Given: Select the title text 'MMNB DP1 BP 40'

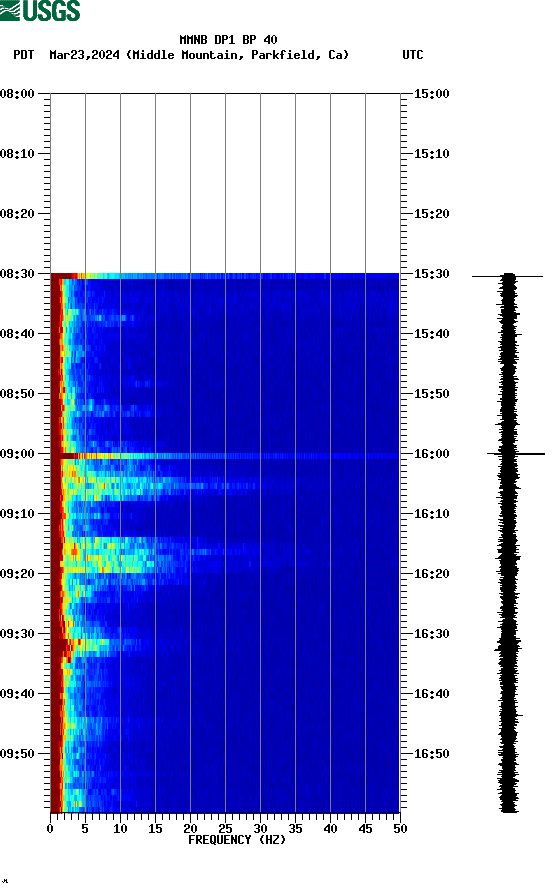Looking at the screenshot, I should click(x=228, y=40).
